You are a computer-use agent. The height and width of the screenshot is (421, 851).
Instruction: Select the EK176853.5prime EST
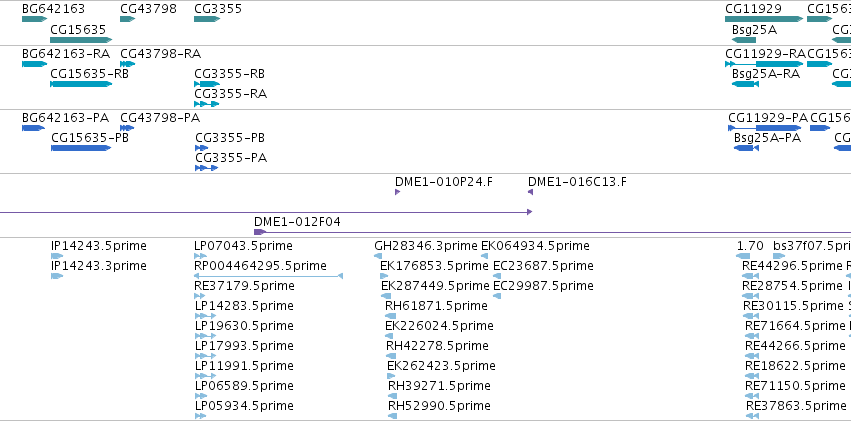(384, 276)
